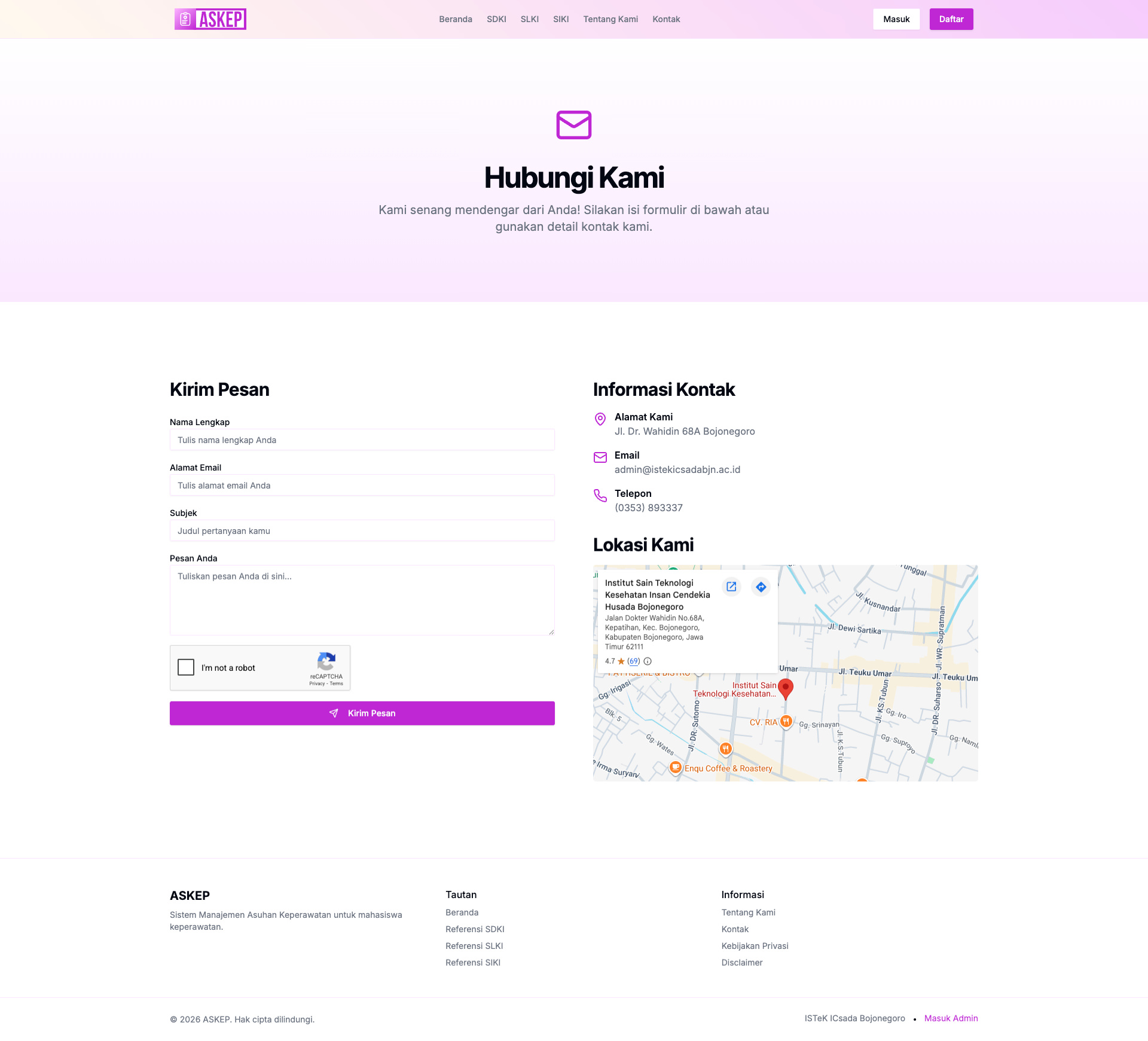Open the map in a new tab icon
The width and height of the screenshot is (1148, 1041).
(731, 587)
